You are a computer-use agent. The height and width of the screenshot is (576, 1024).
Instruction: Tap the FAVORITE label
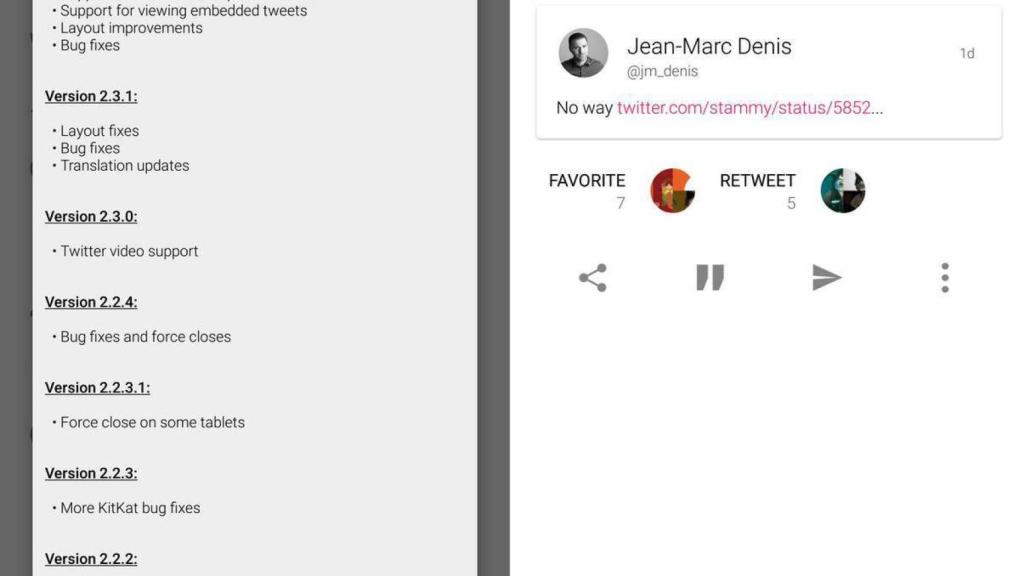click(586, 180)
